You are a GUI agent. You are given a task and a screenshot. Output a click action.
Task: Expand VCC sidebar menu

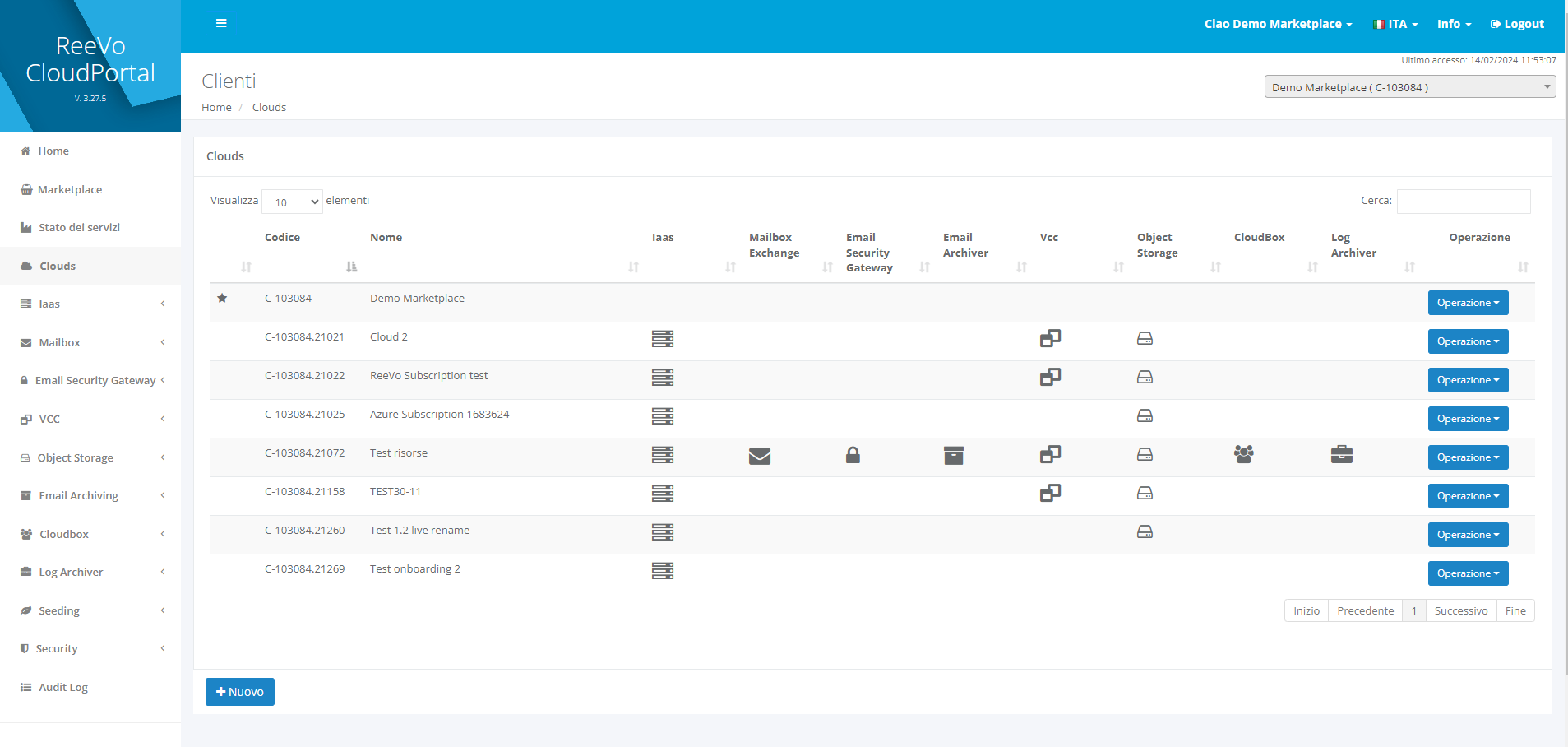(90, 419)
